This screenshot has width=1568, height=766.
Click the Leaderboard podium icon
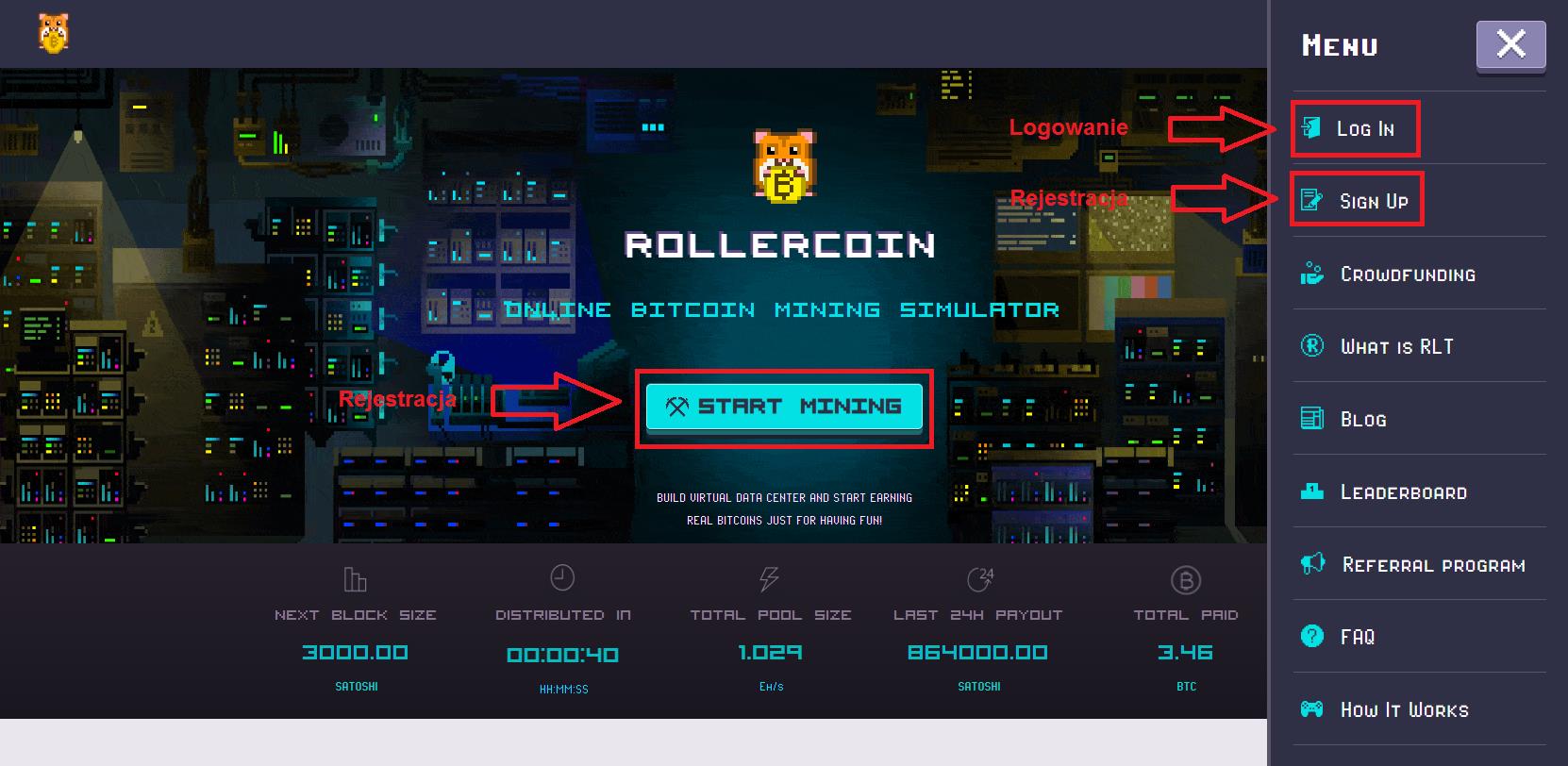[x=1312, y=491]
